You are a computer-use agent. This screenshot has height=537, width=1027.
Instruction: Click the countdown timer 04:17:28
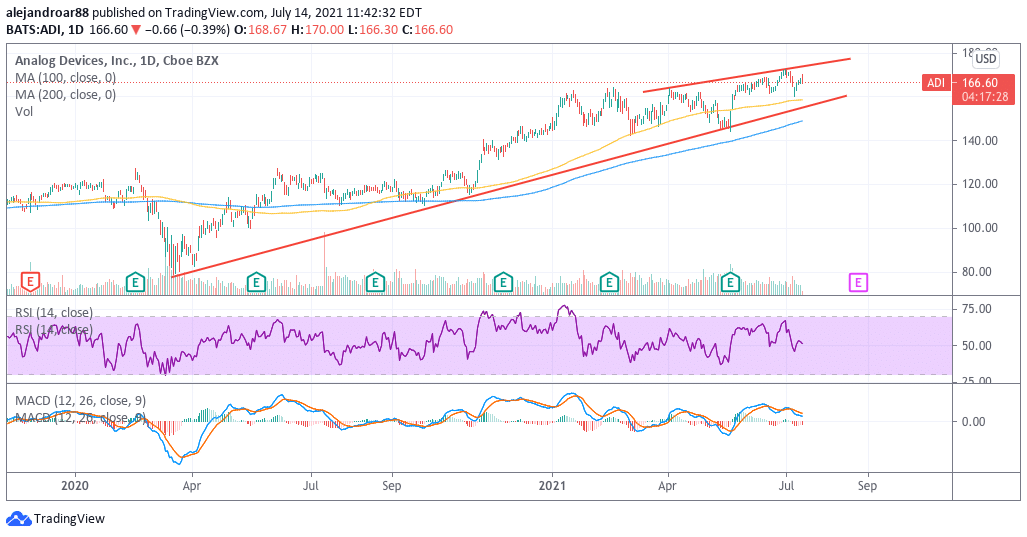[985, 97]
